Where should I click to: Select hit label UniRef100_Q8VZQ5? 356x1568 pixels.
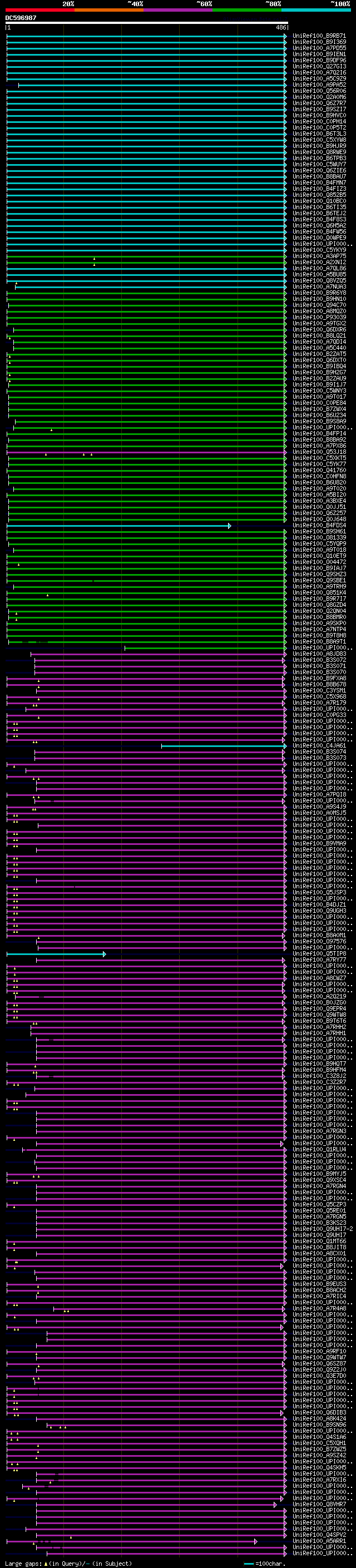click(319, 280)
